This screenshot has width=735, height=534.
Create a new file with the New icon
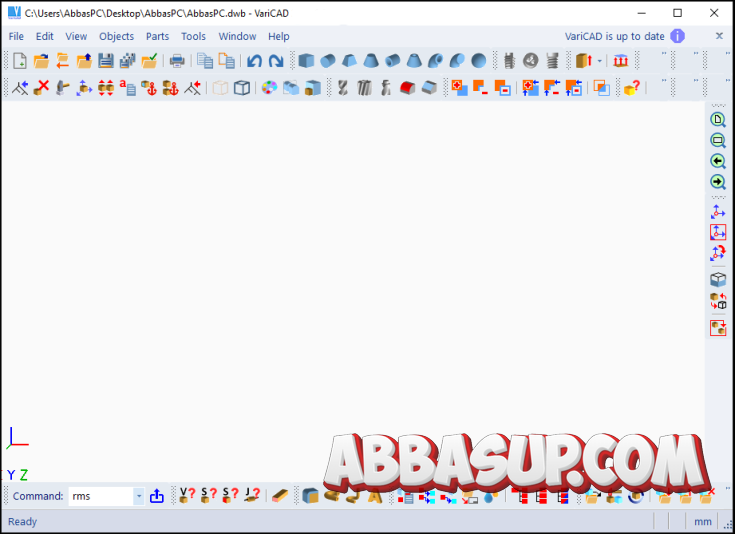(x=20, y=60)
